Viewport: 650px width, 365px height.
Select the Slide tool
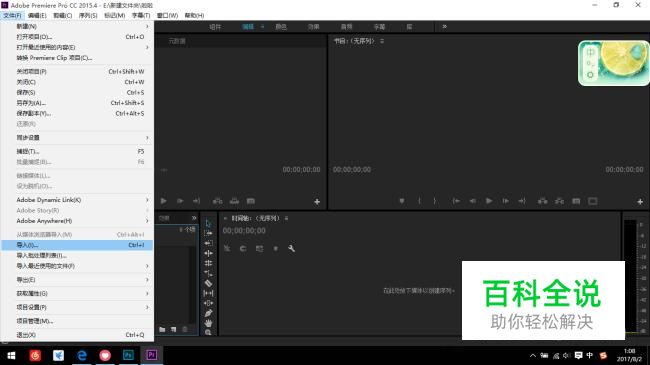208,303
